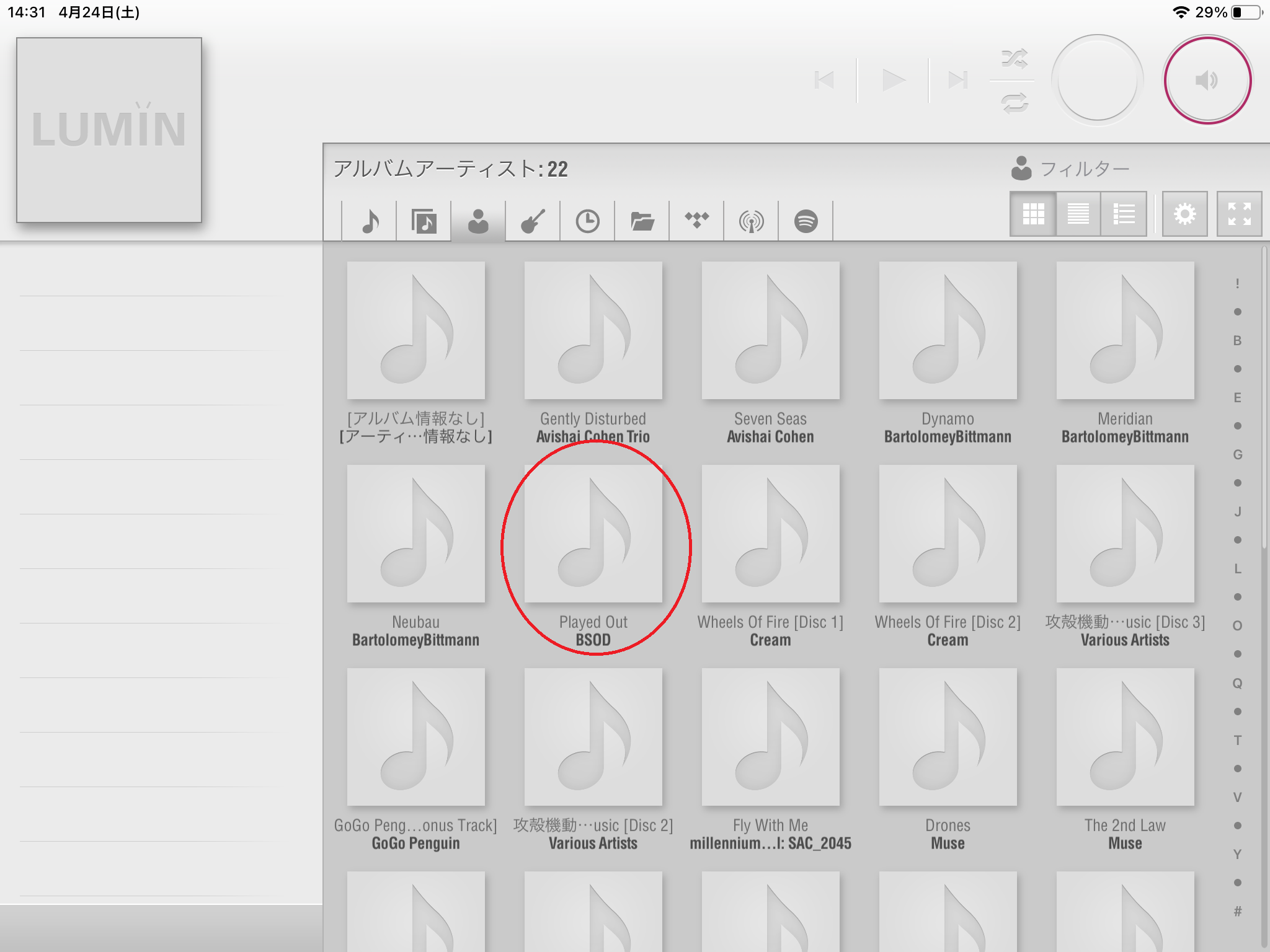Jump to letter B in index
1270x952 pixels.
1237,340
